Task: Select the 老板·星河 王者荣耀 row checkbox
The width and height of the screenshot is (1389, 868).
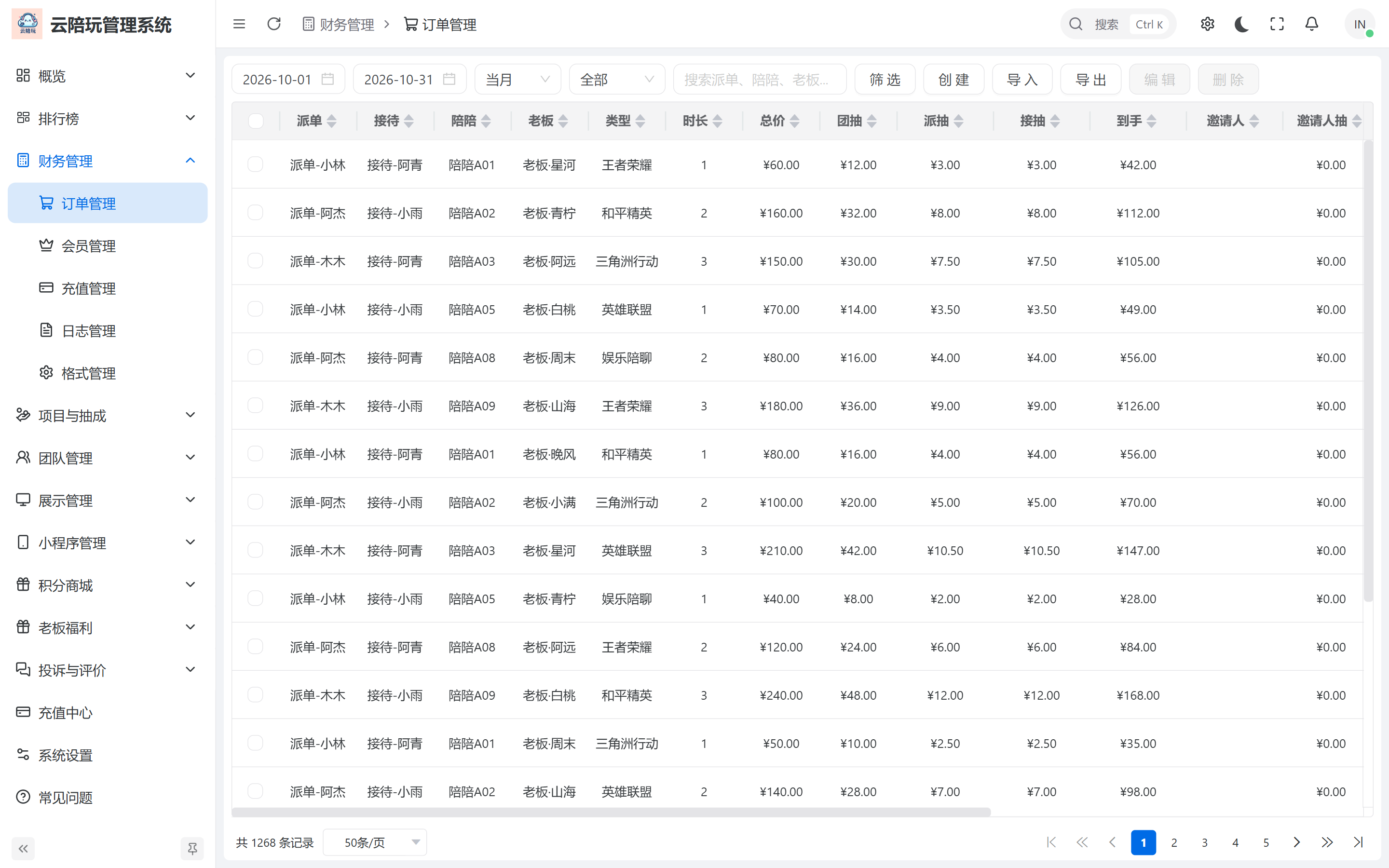Action: click(x=256, y=165)
